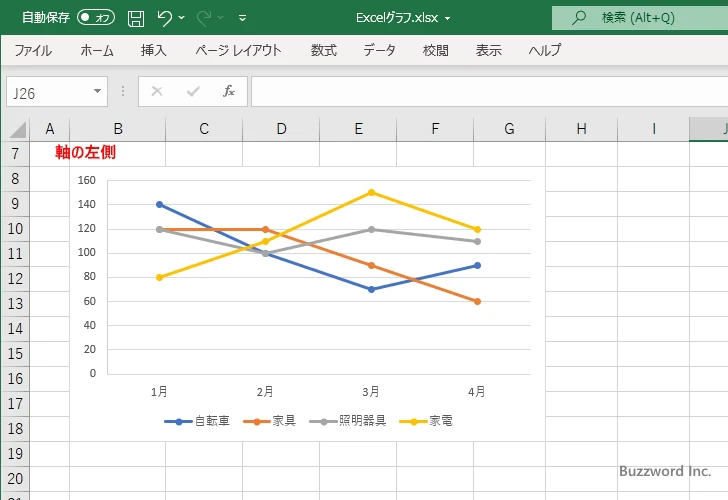Expand the Name Box dropdown arrow

[98, 91]
